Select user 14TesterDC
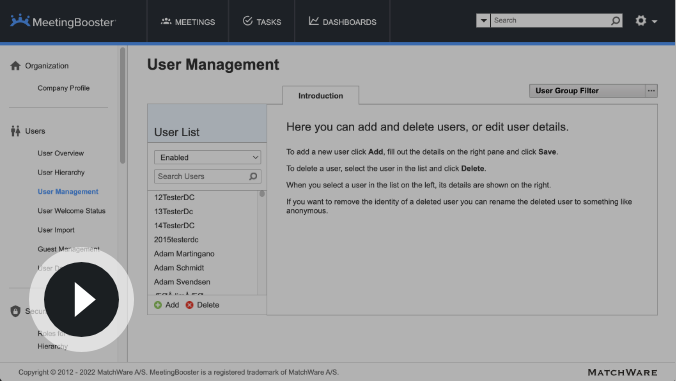Viewport: 676px width, 381px height. click(x=174, y=225)
